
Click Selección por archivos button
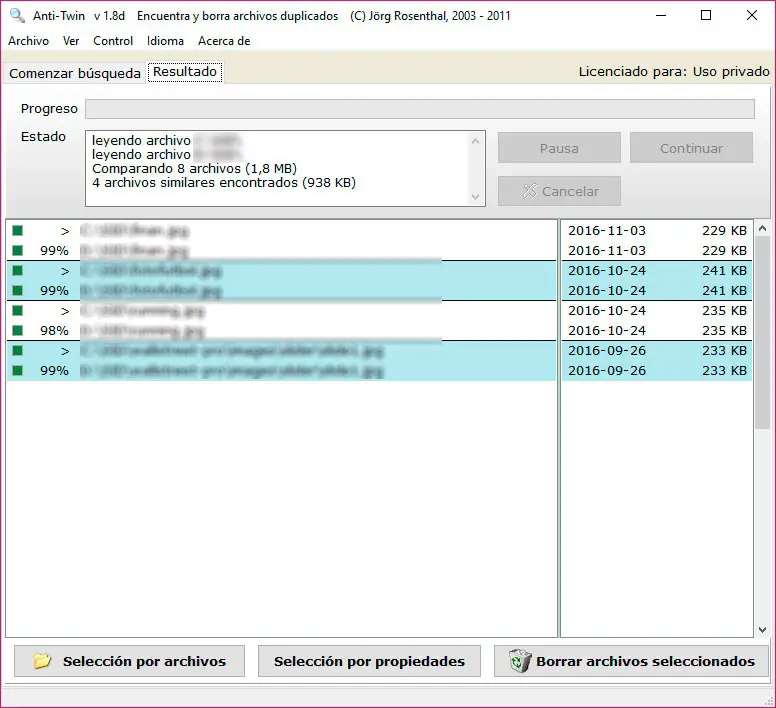pos(129,661)
